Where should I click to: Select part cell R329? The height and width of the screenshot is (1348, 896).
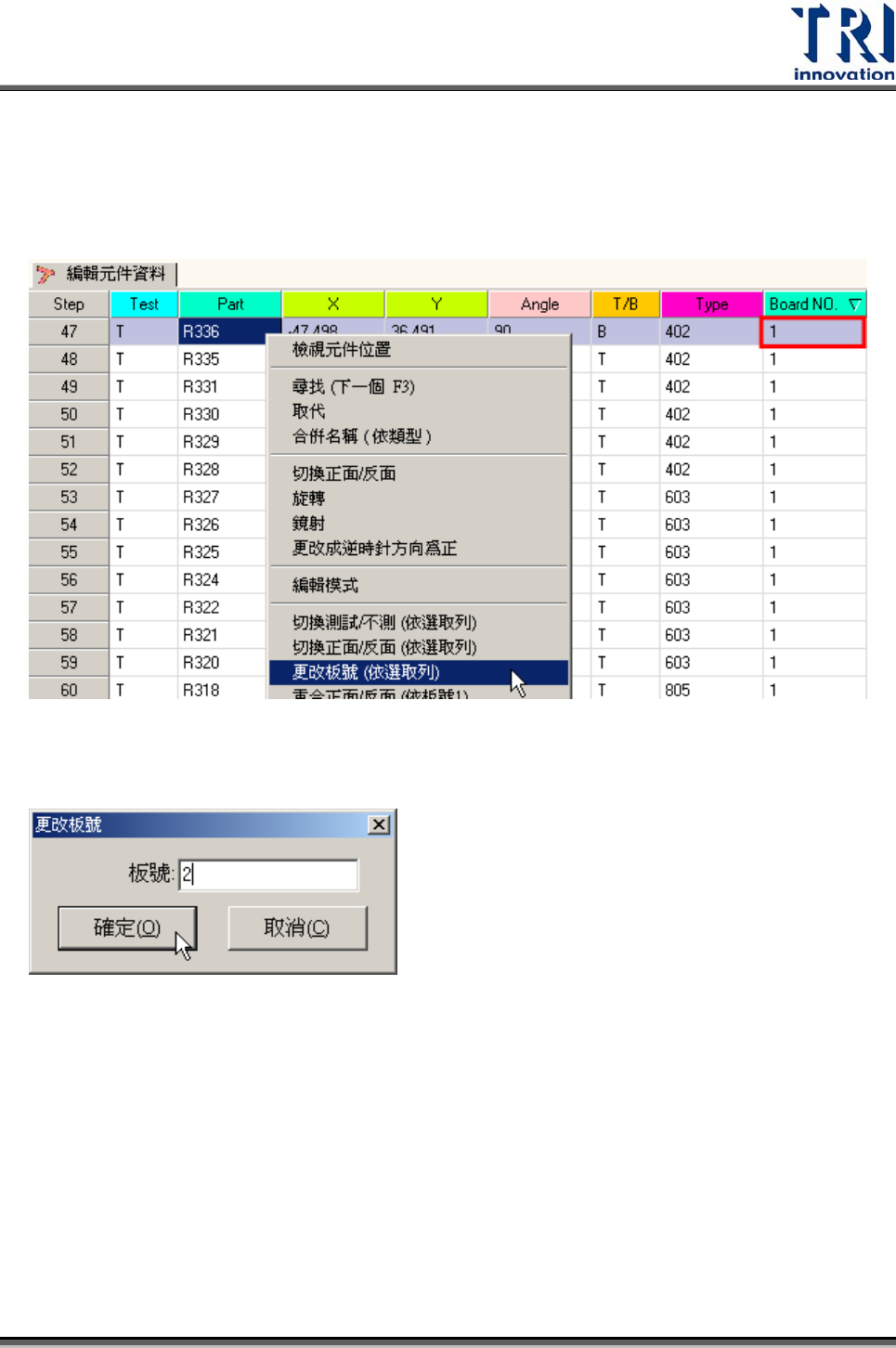(x=223, y=442)
